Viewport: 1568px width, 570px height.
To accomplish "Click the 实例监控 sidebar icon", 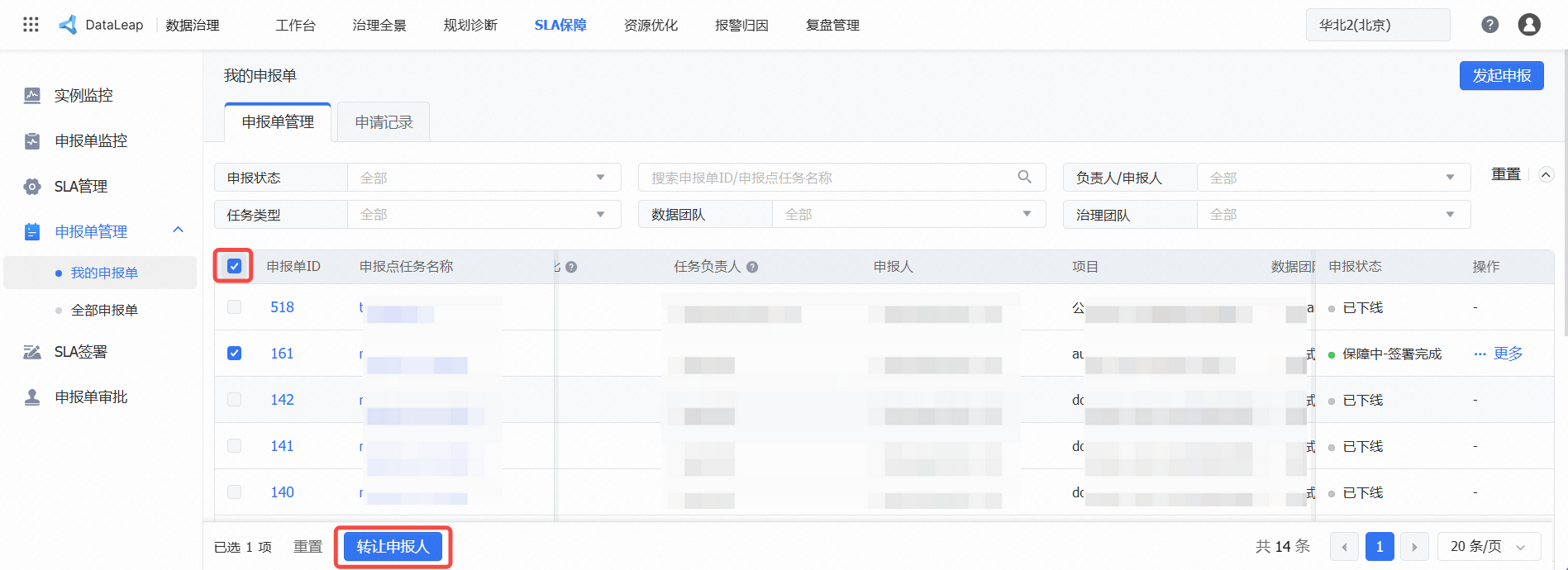I will tap(32, 95).
